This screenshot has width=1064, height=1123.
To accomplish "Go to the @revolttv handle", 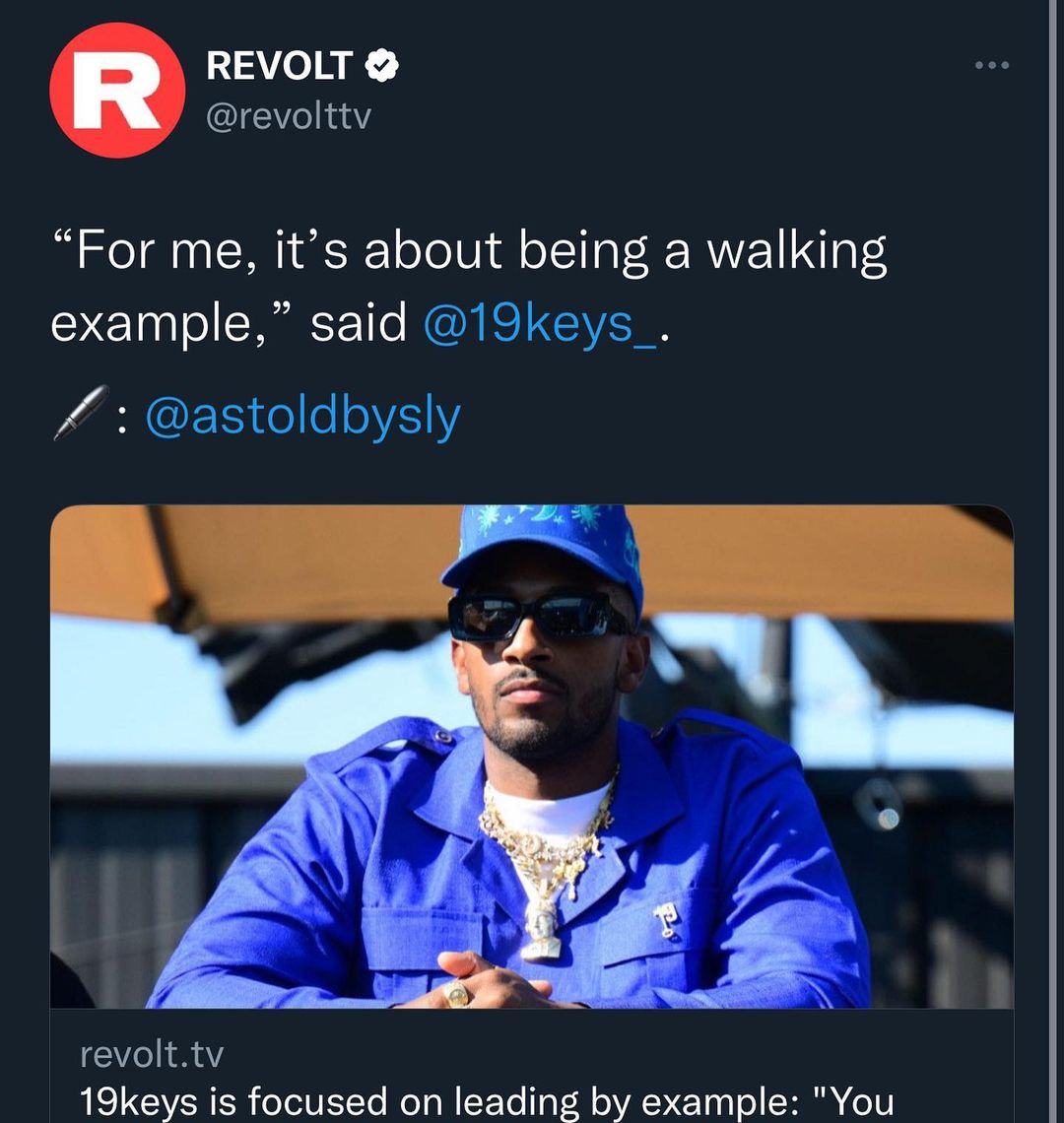I will [288, 117].
